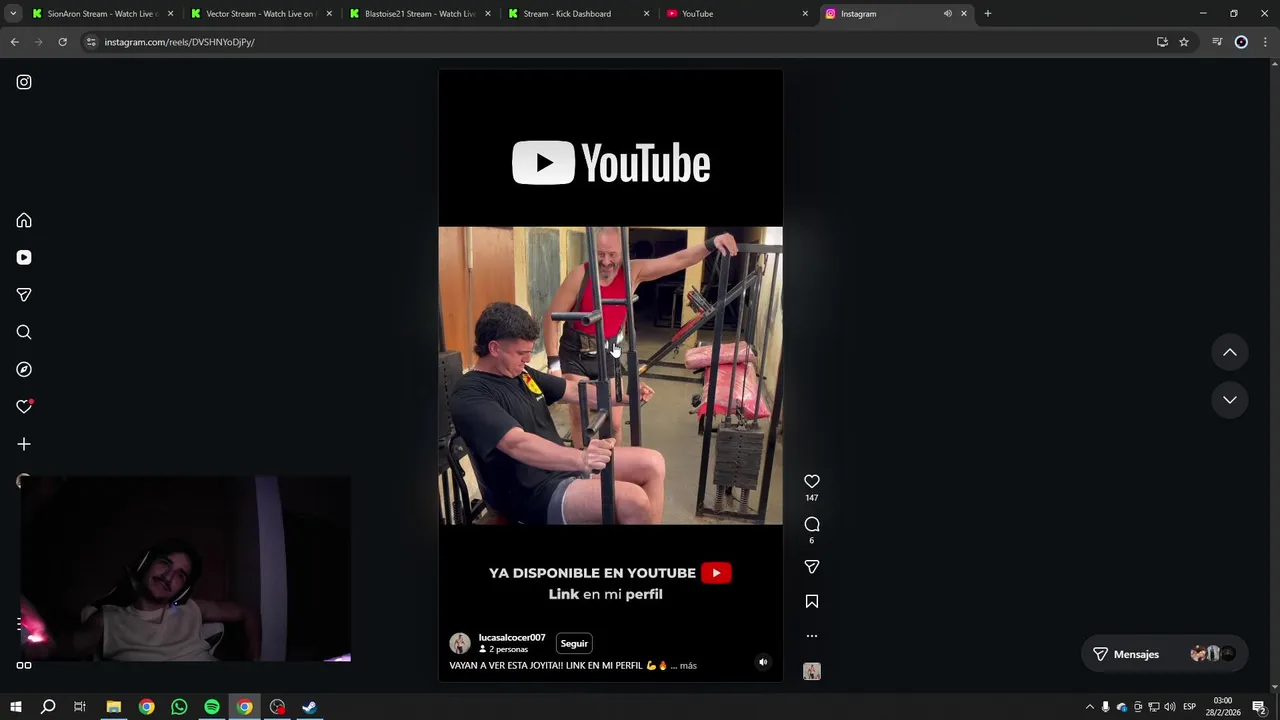Screen dimensions: 1280x720
Task: Like the reel with the heart icon
Action: pos(812,481)
